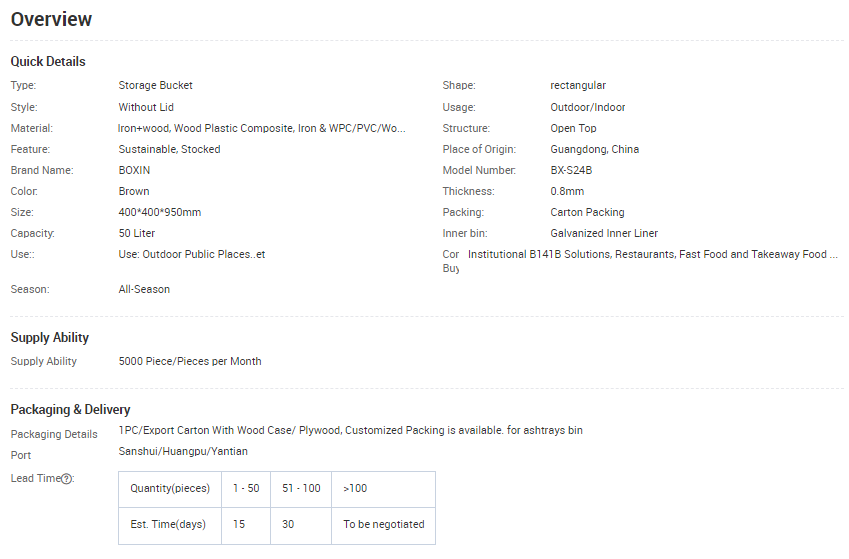The image size is (849, 559).
Task: Click the 'Quantity(pieces)' table header cell
Action: click(x=169, y=488)
